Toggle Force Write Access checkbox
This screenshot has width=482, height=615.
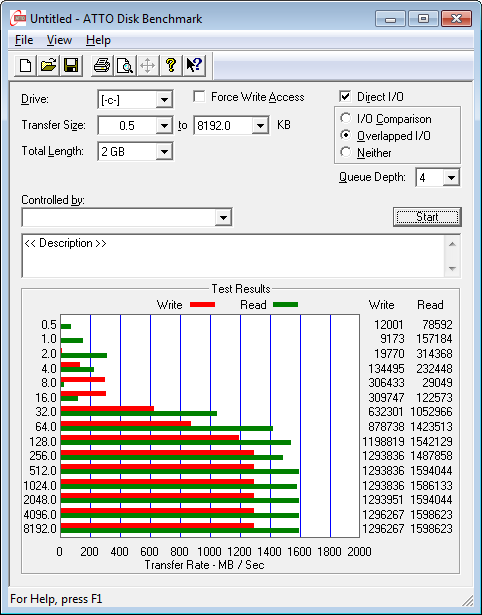coord(199,96)
